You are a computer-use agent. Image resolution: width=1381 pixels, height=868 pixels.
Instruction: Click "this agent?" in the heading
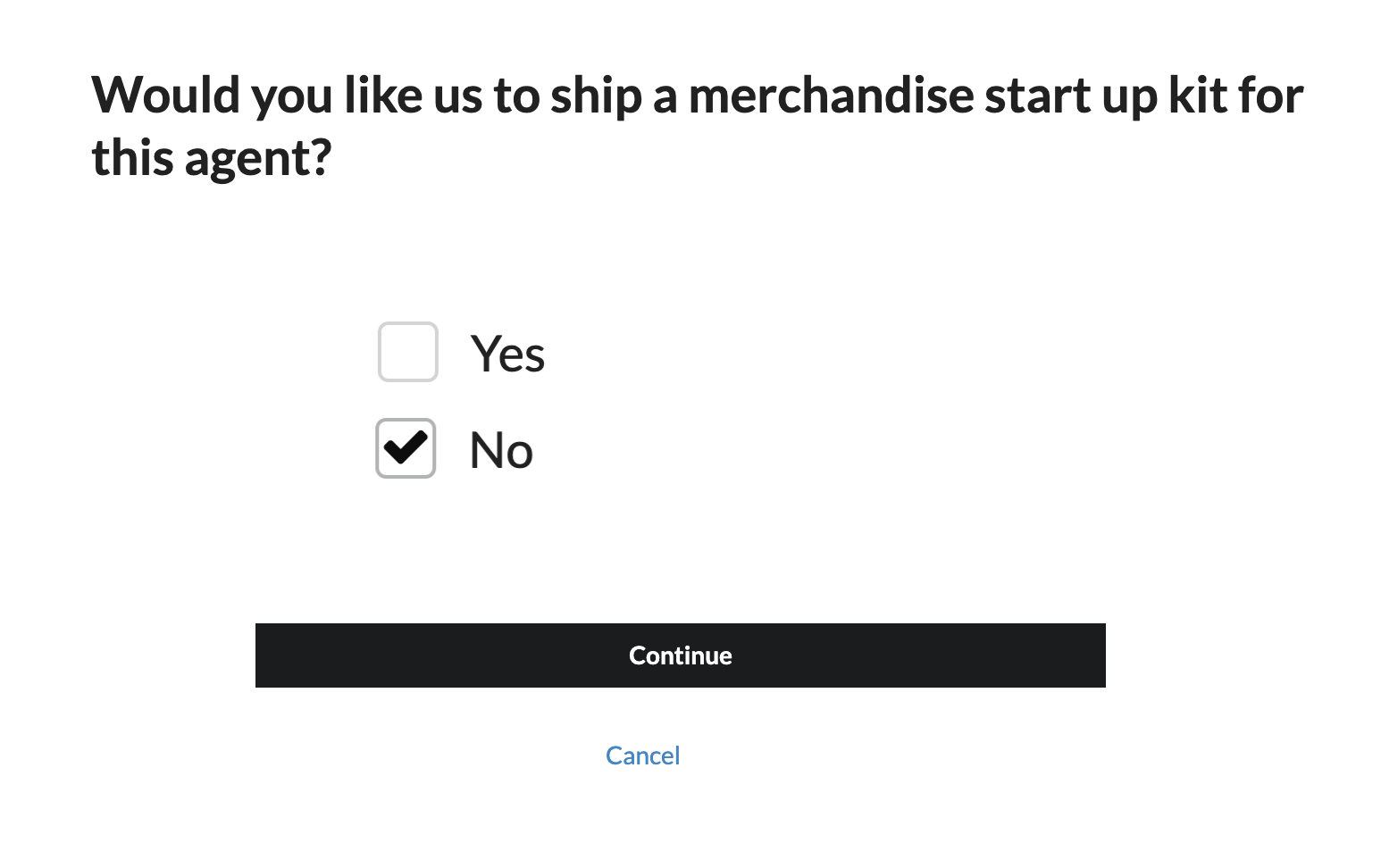(x=212, y=159)
